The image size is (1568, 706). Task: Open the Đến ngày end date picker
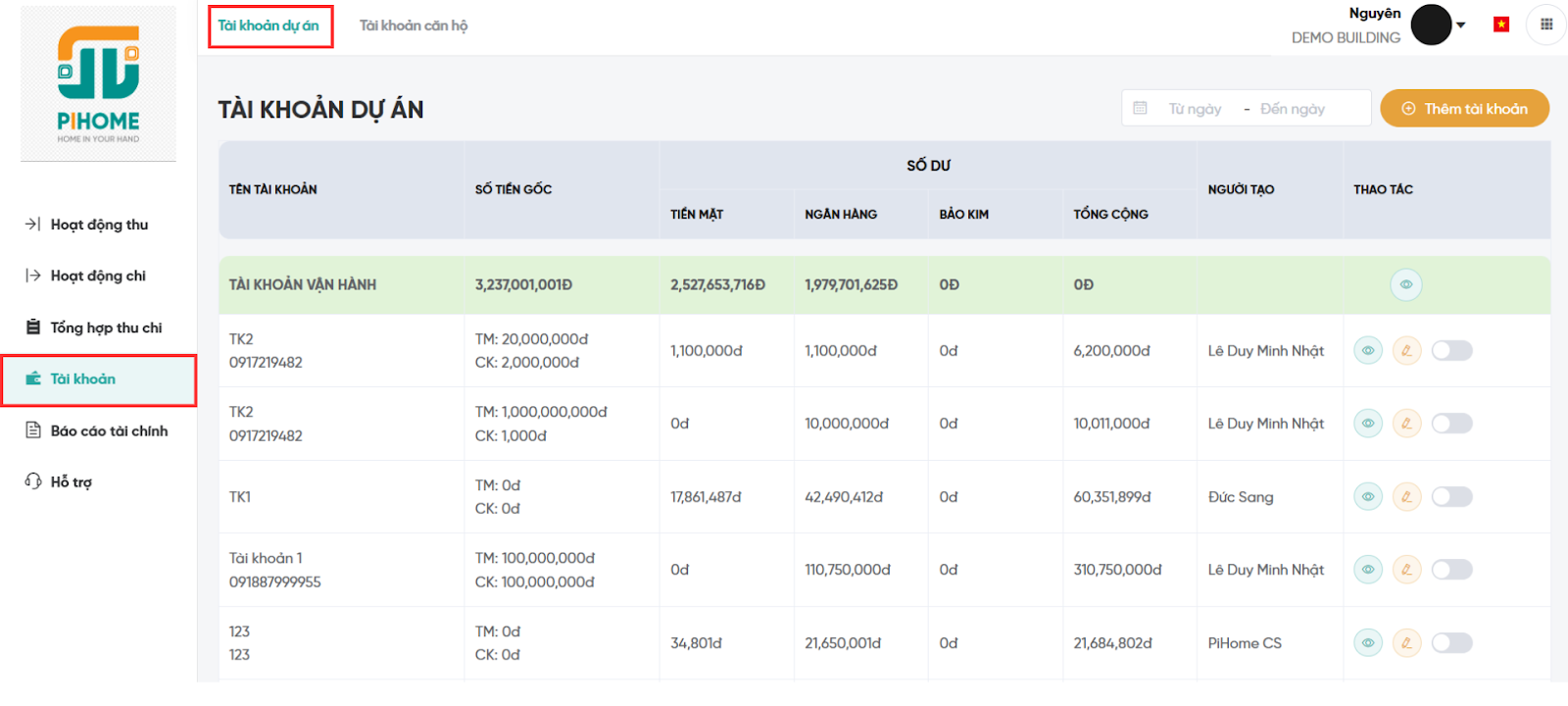[1292, 109]
